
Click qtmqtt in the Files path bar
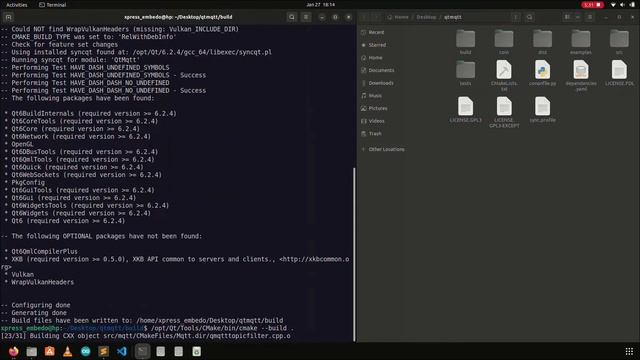point(453,17)
